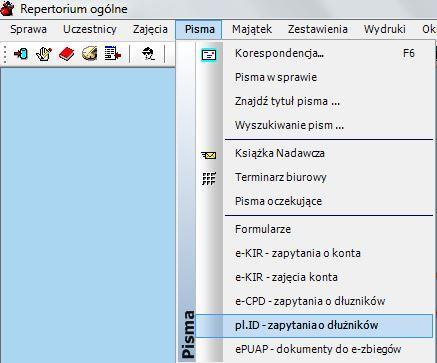Viewport: 437px width, 363px height.
Task: Click the hand with pen toolbar icon
Action: tap(44, 54)
